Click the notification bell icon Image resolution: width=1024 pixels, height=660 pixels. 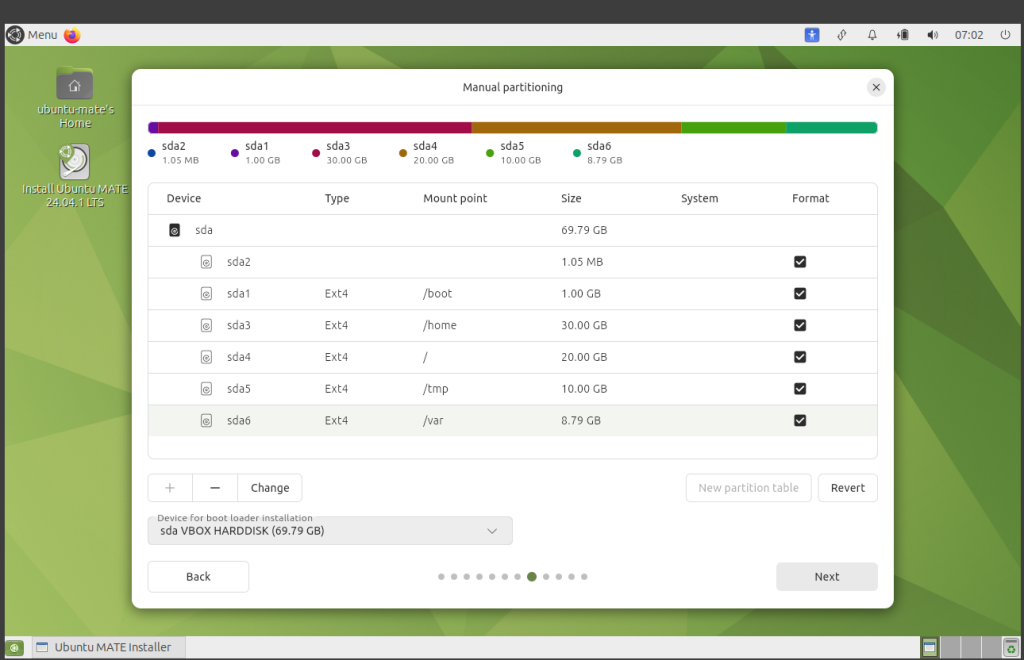pos(872,35)
